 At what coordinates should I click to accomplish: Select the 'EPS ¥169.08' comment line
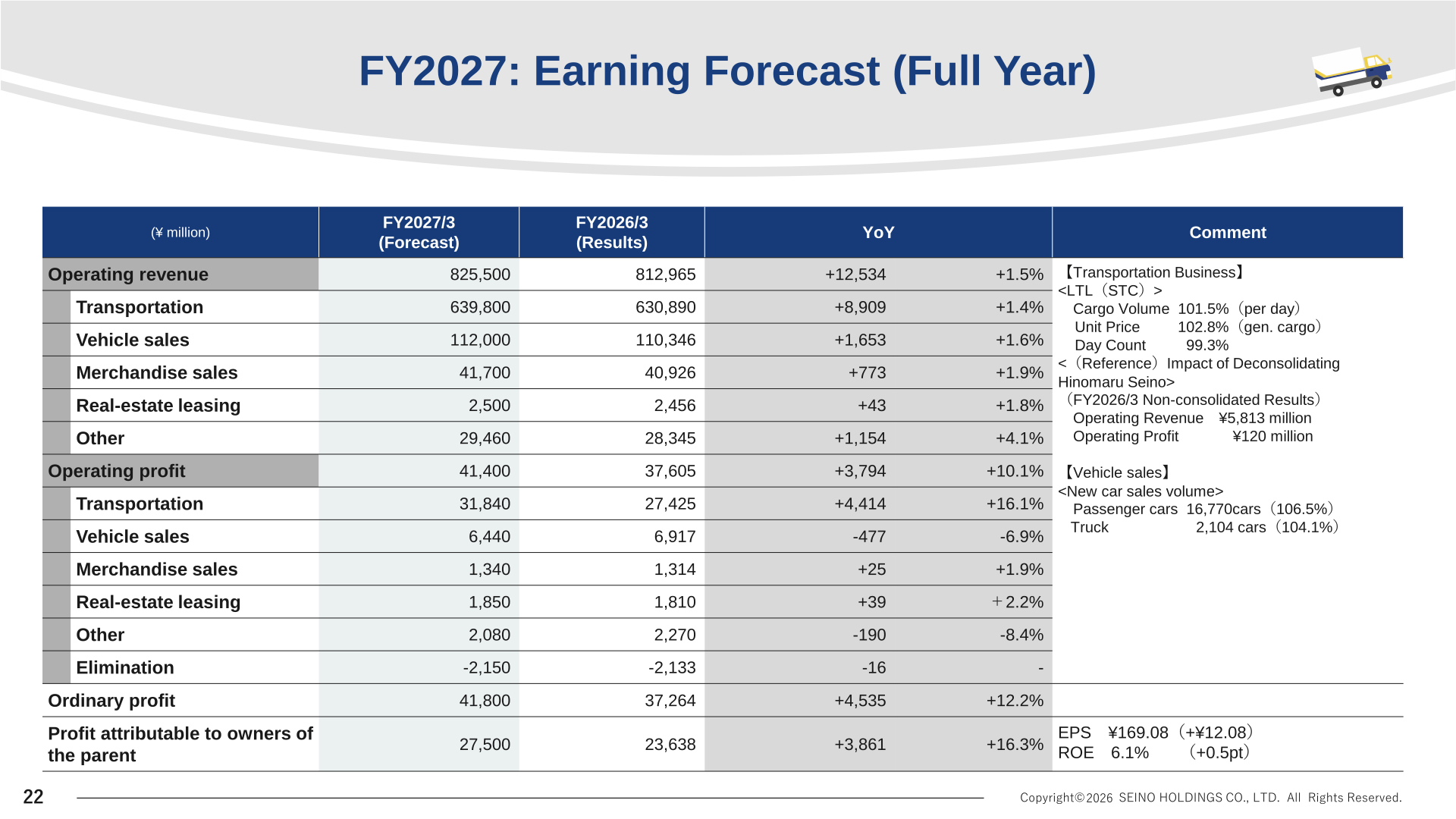pyautogui.click(x=1156, y=733)
